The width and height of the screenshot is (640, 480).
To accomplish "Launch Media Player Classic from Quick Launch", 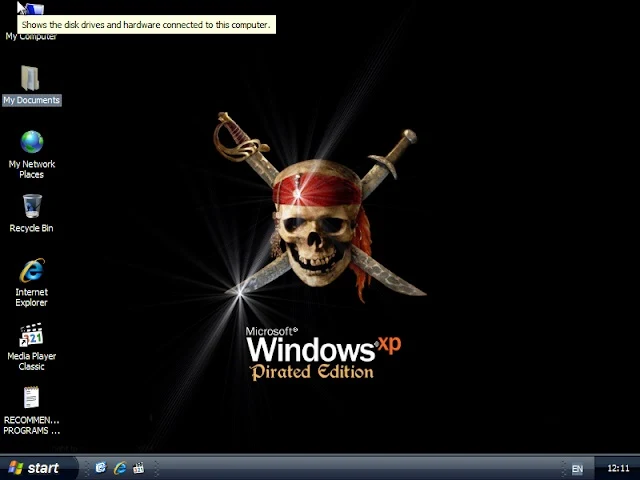I will pos(139,468).
